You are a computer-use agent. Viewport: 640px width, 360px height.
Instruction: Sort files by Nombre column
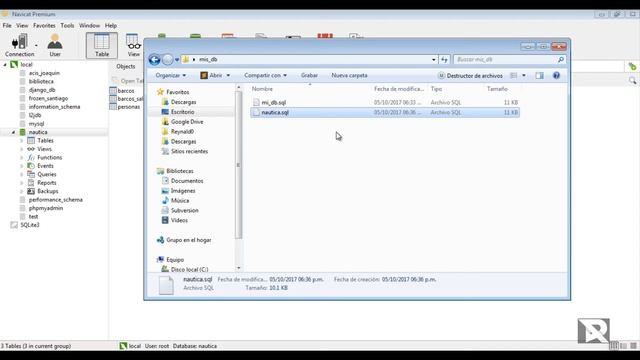pos(262,89)
